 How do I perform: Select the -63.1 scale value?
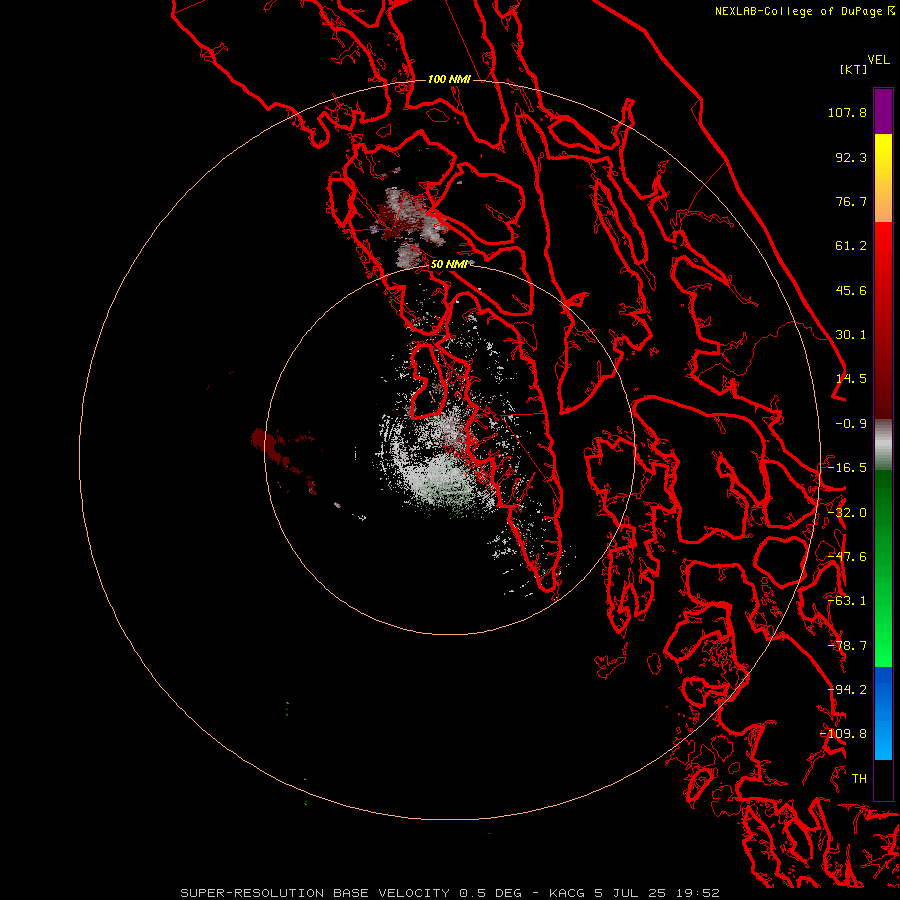[847, 601]
